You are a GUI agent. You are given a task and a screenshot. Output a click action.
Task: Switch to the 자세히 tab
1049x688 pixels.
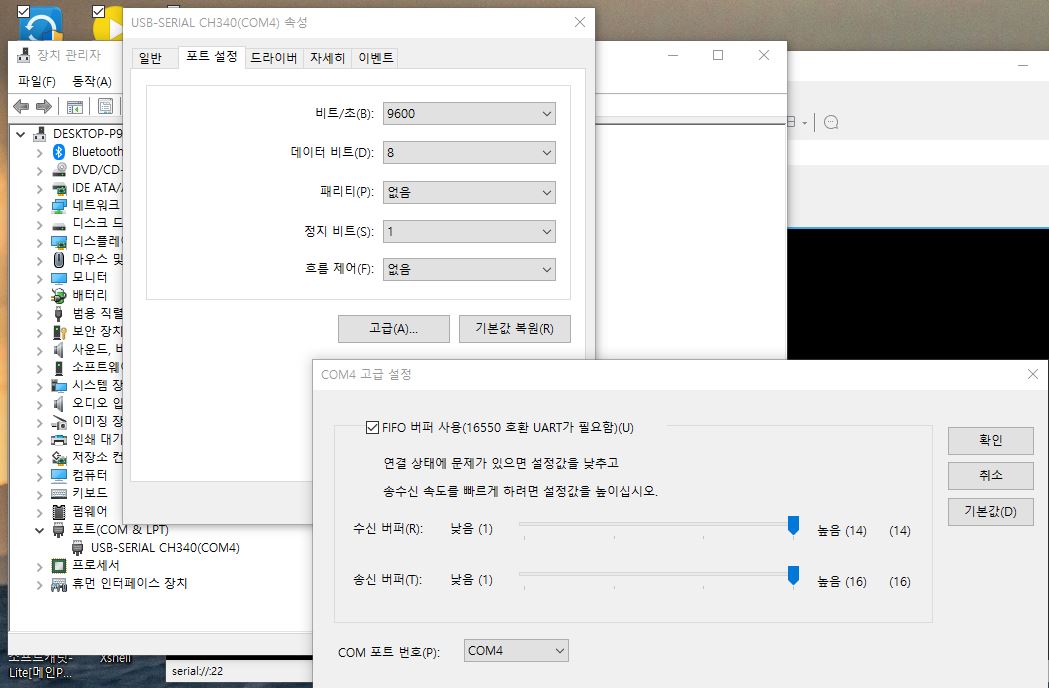(x=327, y=58)
